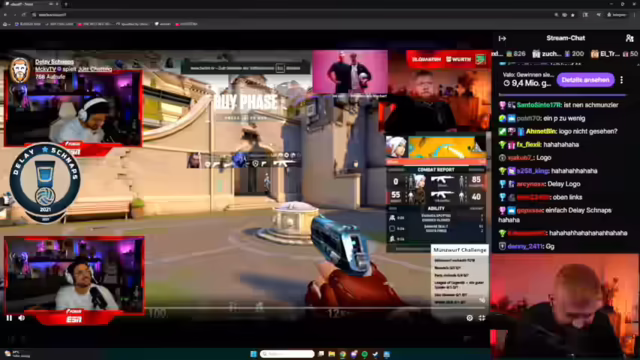Open the community users list icon

click(x=629, y=38)
